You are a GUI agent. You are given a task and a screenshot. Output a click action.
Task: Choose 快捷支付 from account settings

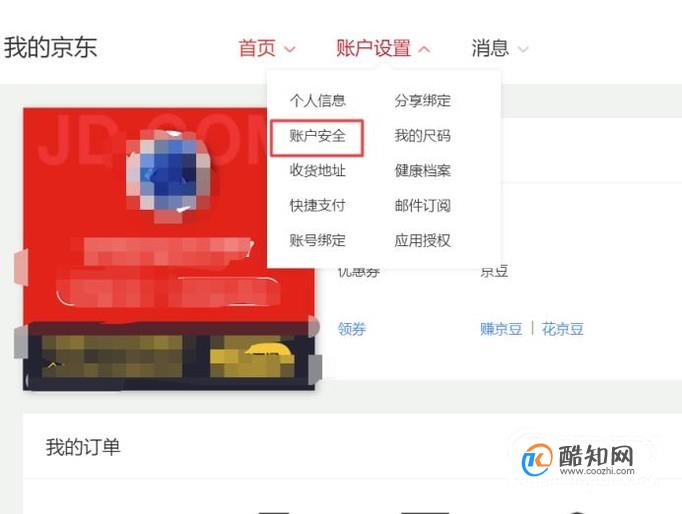(318, 205)
